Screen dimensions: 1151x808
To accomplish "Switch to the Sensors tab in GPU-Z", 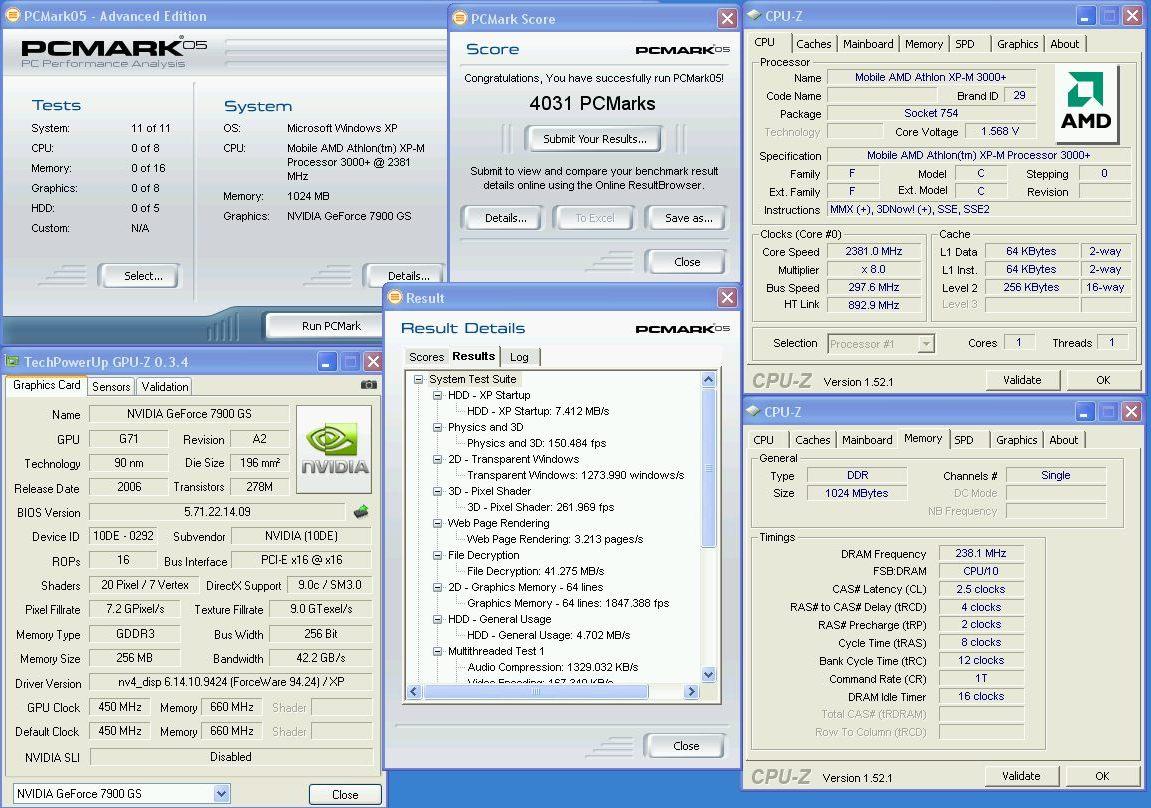I will [111, 387].
